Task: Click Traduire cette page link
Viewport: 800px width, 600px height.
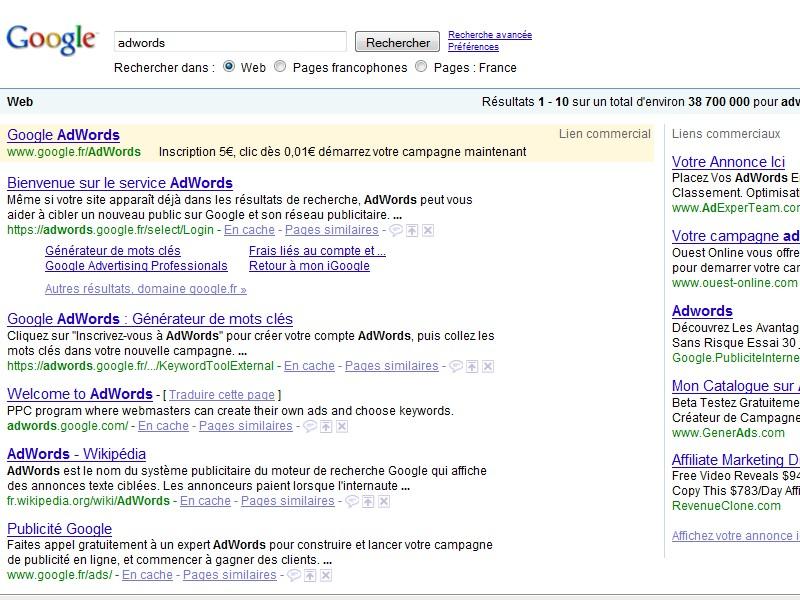Action: (222, 395)
